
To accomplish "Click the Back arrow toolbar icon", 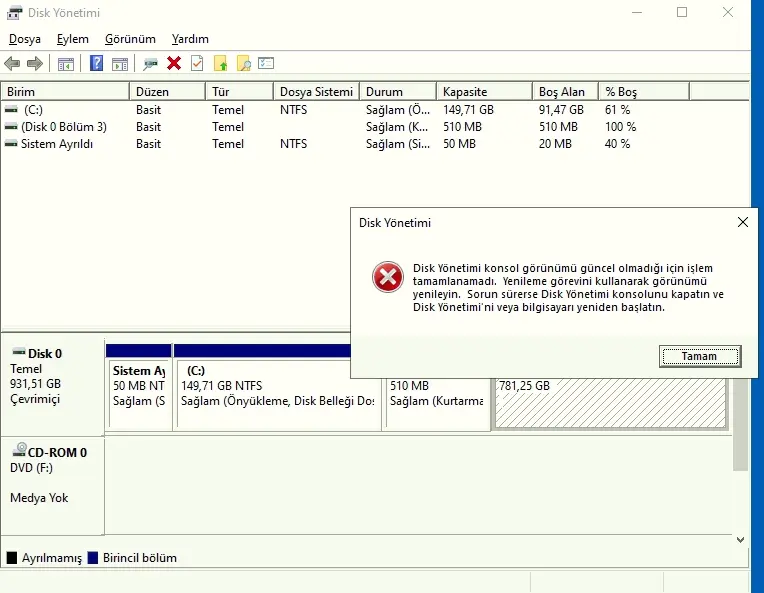I will 12,63.
